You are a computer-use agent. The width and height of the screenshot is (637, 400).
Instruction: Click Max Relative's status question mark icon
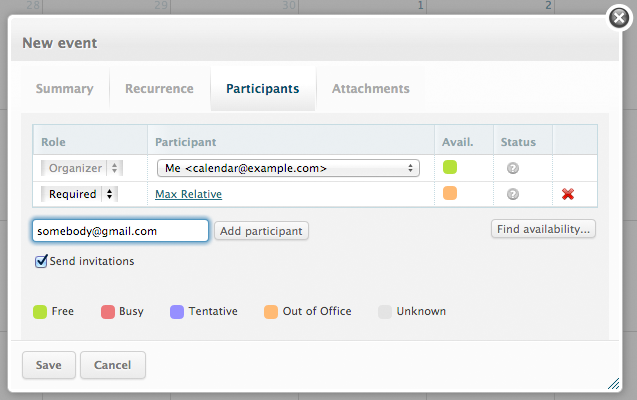513,194
